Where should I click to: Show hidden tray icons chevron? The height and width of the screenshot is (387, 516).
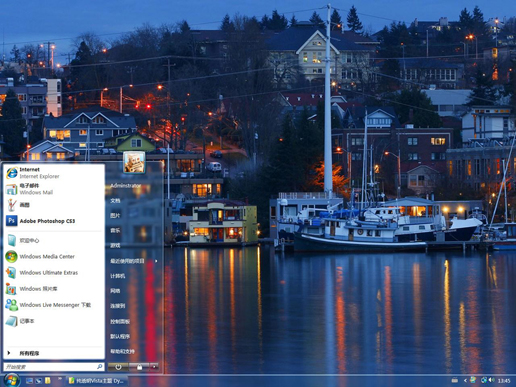(x=465, y=380)
